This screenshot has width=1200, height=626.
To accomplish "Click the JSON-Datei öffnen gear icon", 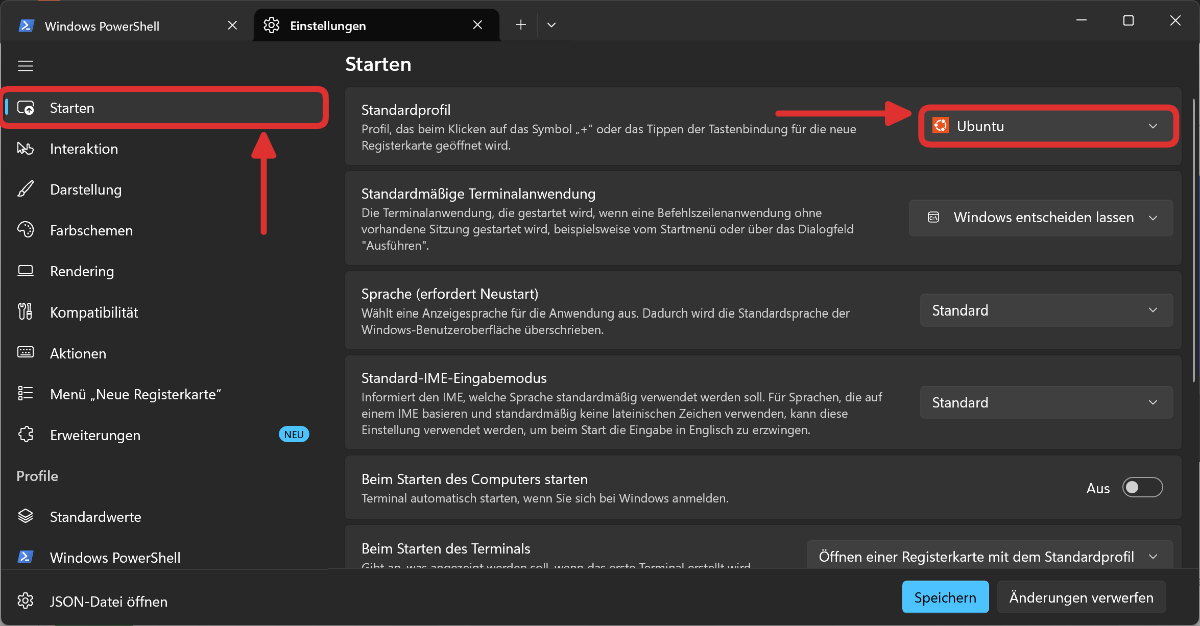I will pos(27,602).
